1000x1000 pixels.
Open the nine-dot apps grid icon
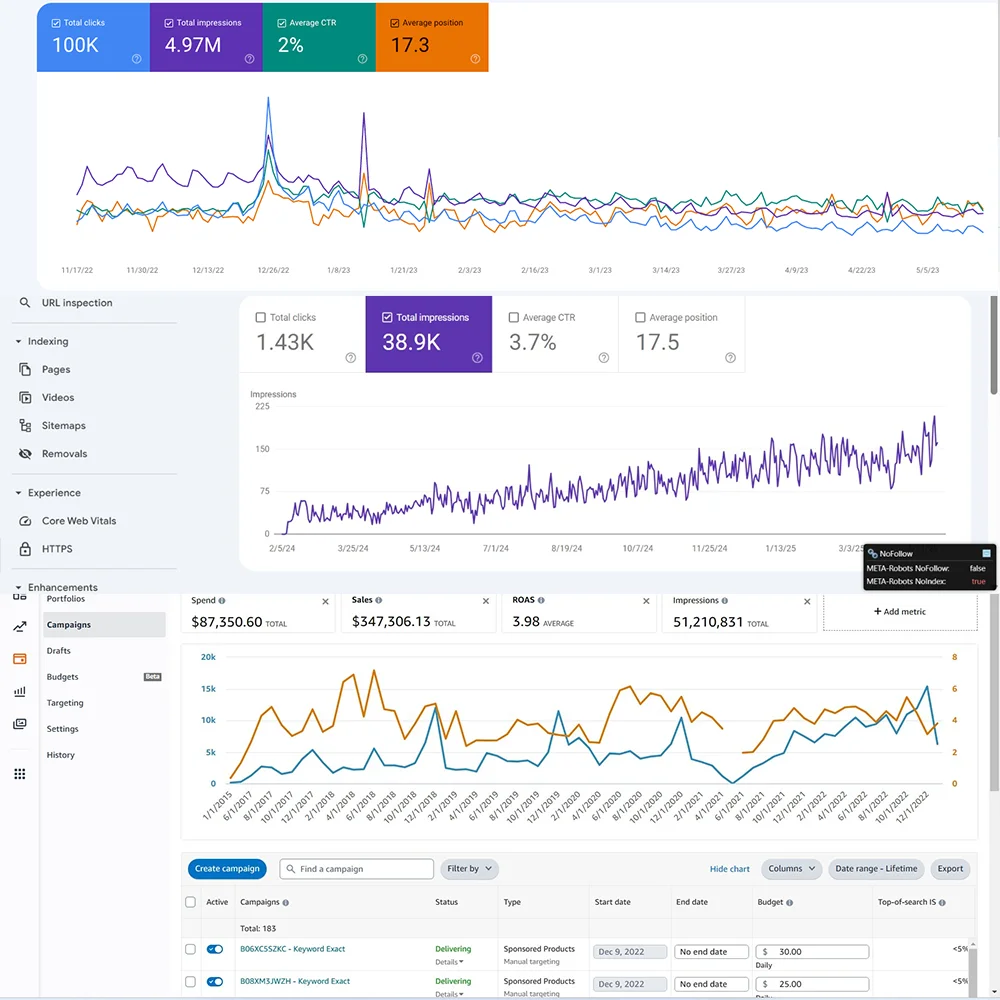point(20,774)
